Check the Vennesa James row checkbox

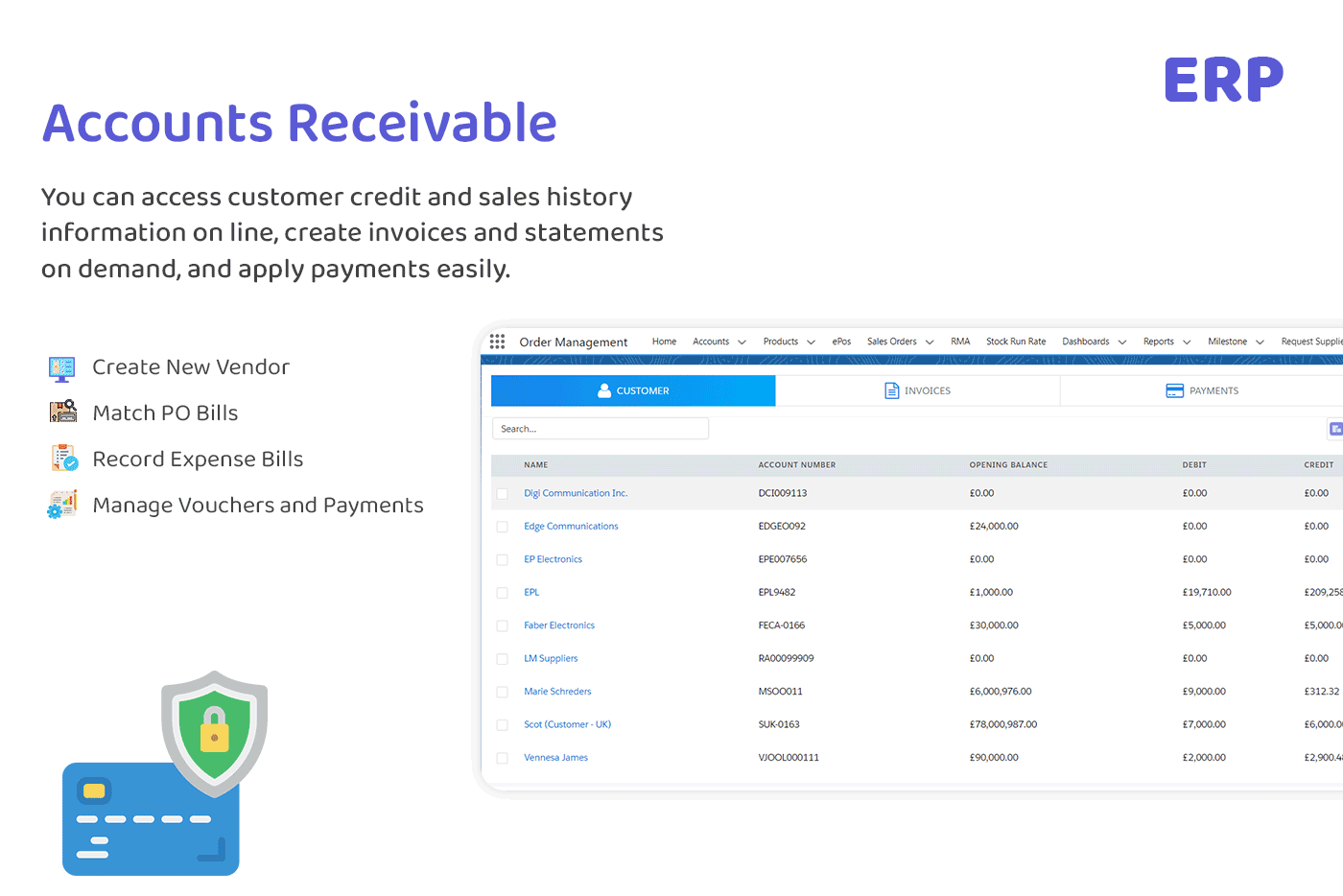click(x=502, y=758)
